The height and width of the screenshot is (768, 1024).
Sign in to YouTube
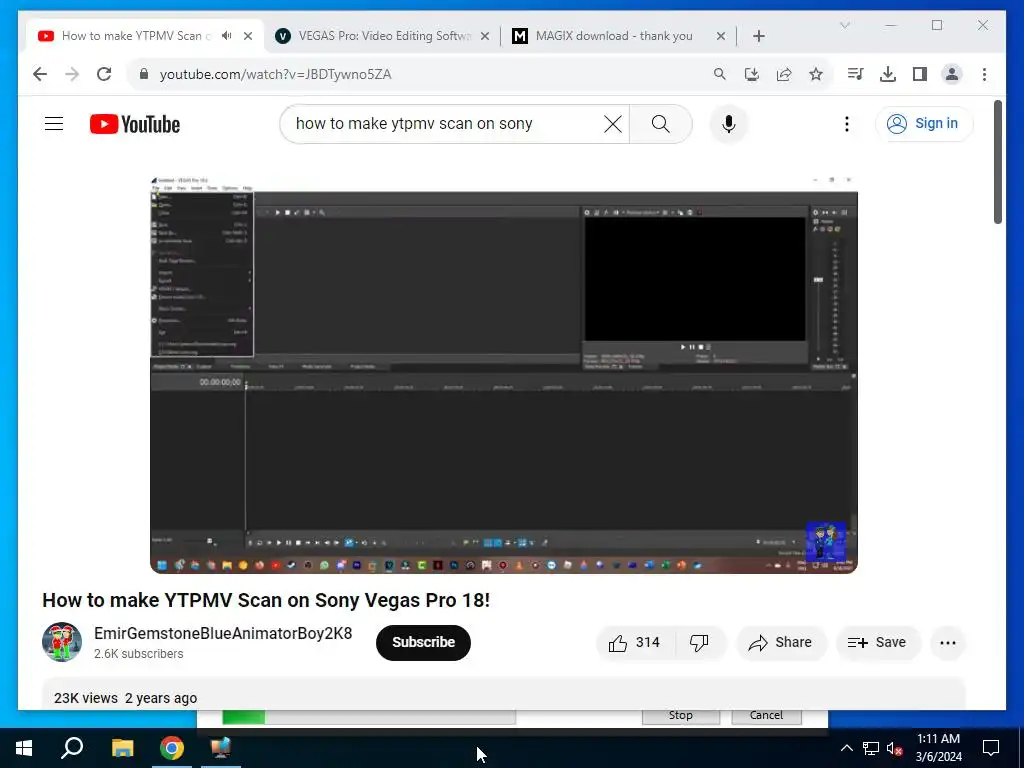point(924,123)
